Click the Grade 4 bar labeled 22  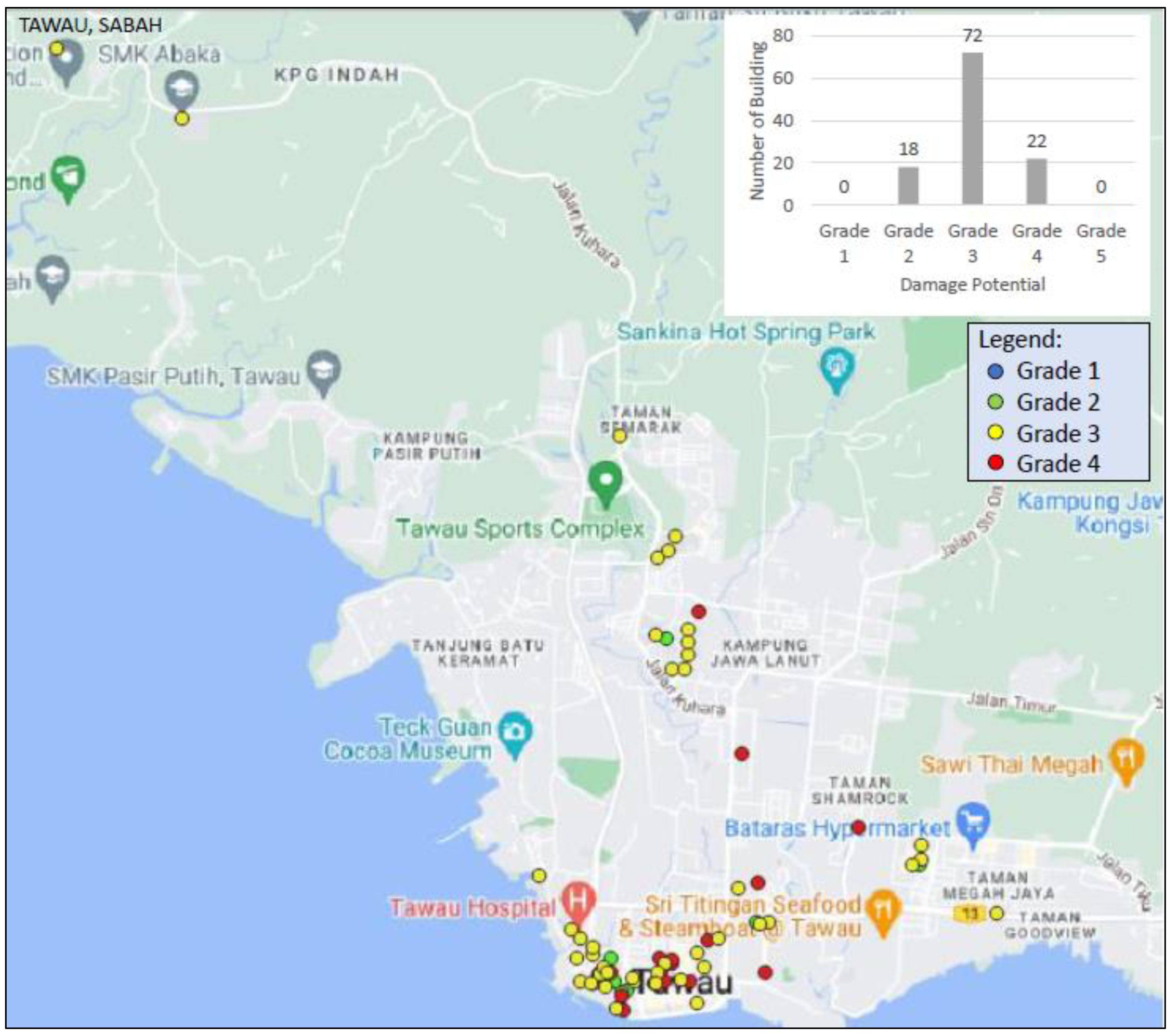click(x=1036, y=181)
